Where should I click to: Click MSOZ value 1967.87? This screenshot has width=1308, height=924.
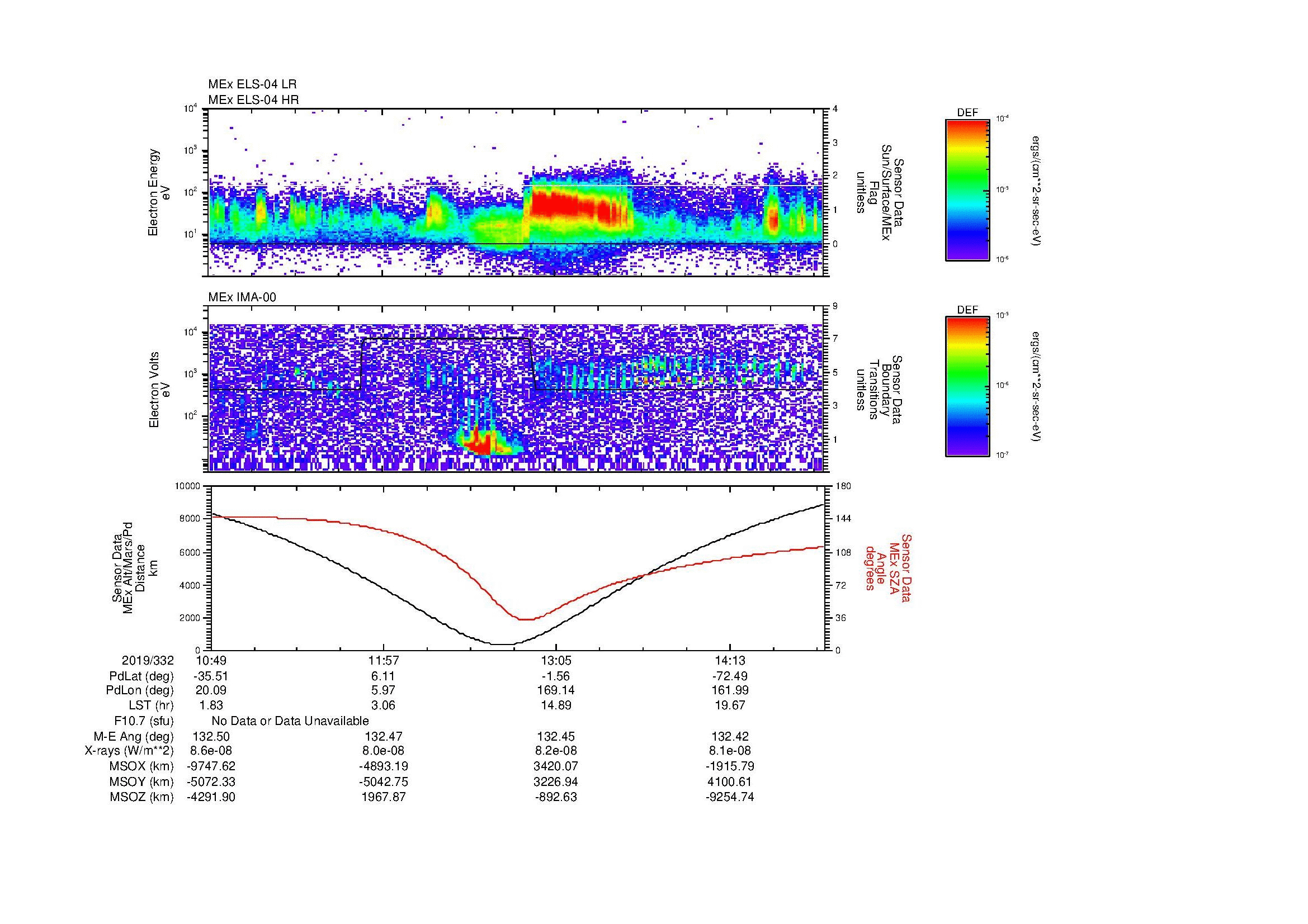coord(384,797)
